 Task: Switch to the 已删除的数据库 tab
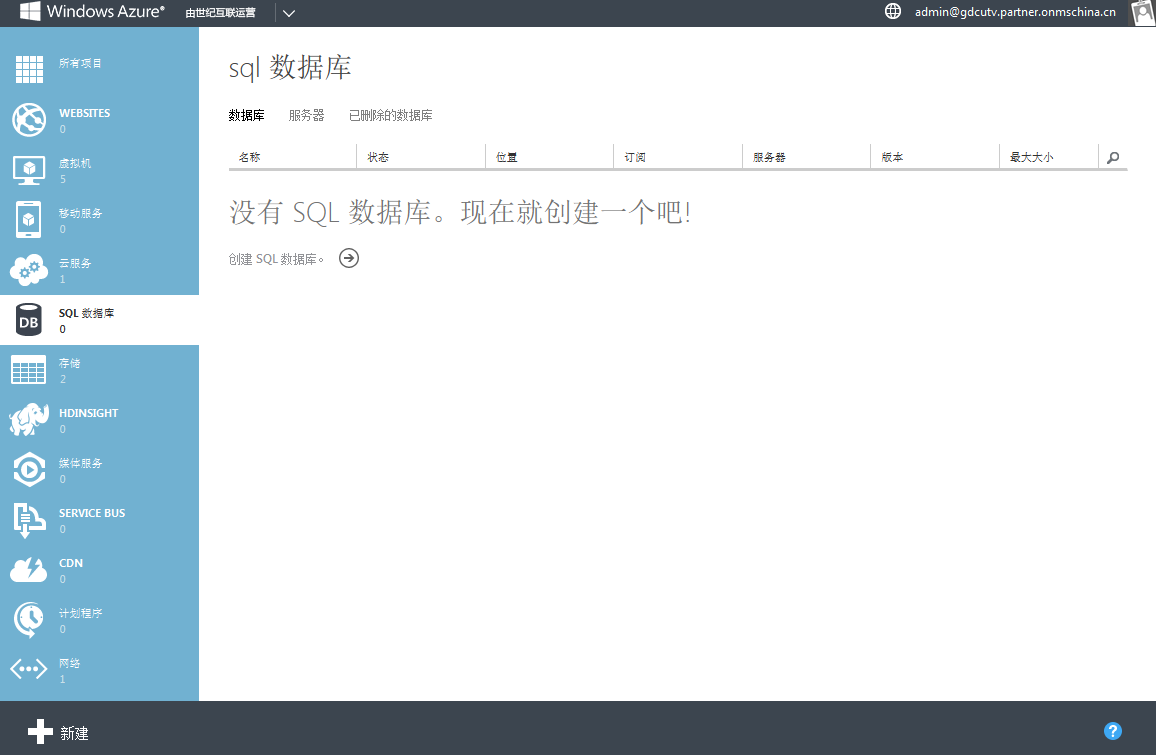[391, 115]
